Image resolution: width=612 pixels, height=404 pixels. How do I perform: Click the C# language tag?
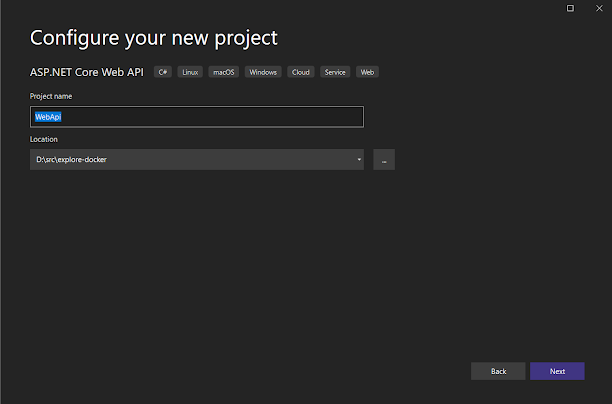(163, 72)
